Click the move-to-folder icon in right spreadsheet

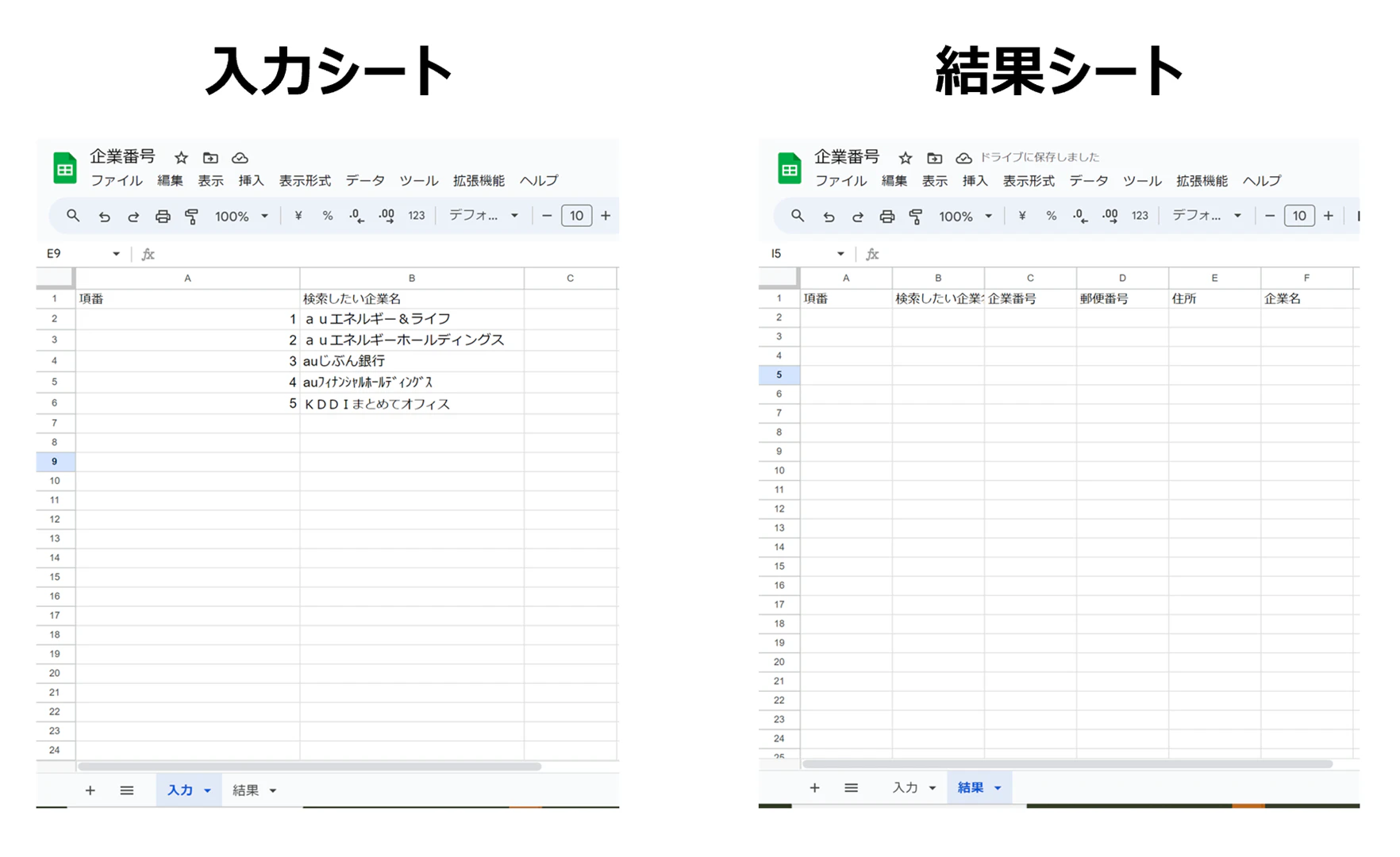[x=935, y=158]
